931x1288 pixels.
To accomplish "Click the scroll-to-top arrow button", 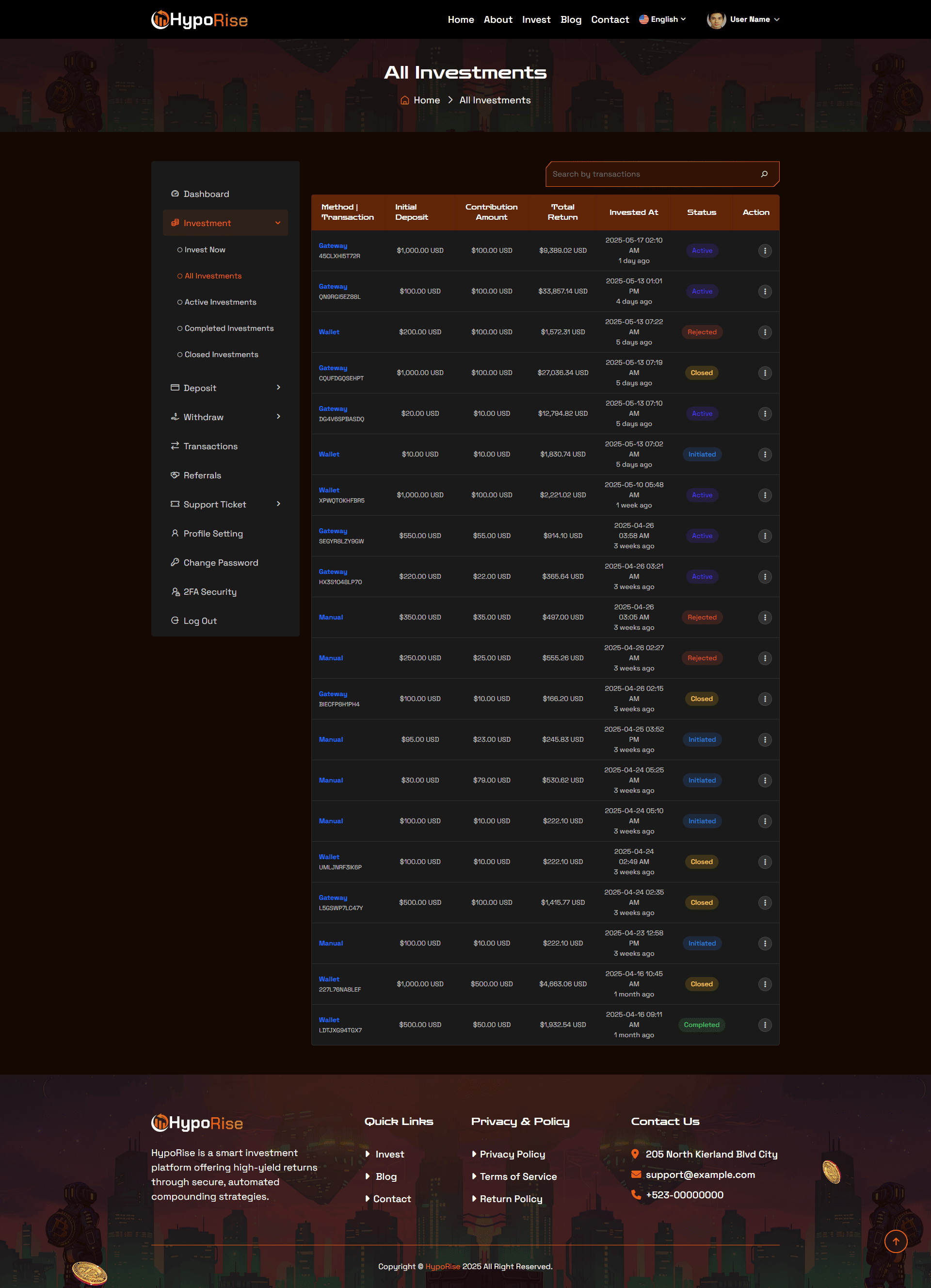I will coord(896,1241).
